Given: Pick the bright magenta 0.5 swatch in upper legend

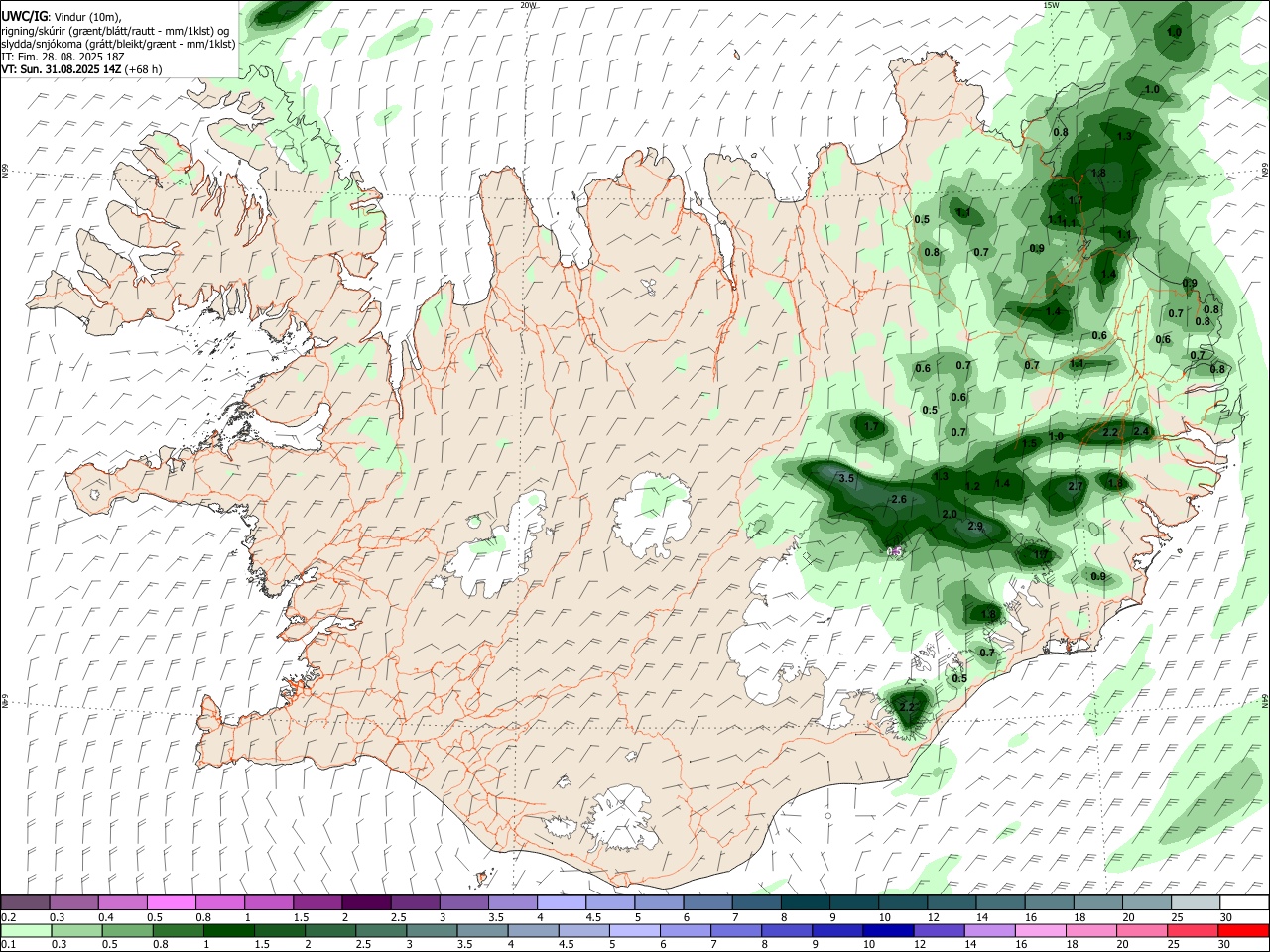Looking at the screenshot, I should click(x=171, y=902).
